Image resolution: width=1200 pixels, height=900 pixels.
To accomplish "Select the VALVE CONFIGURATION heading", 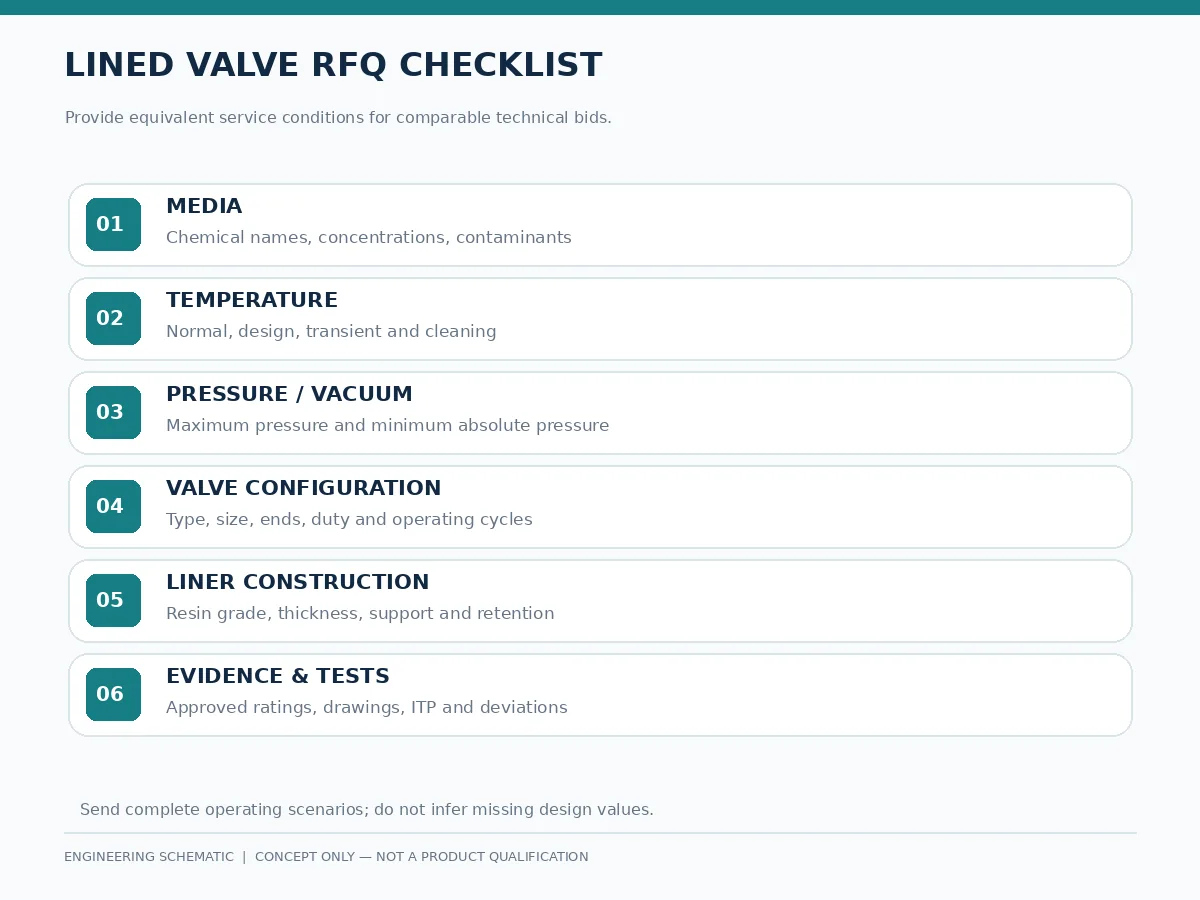I will pos(303,488).
